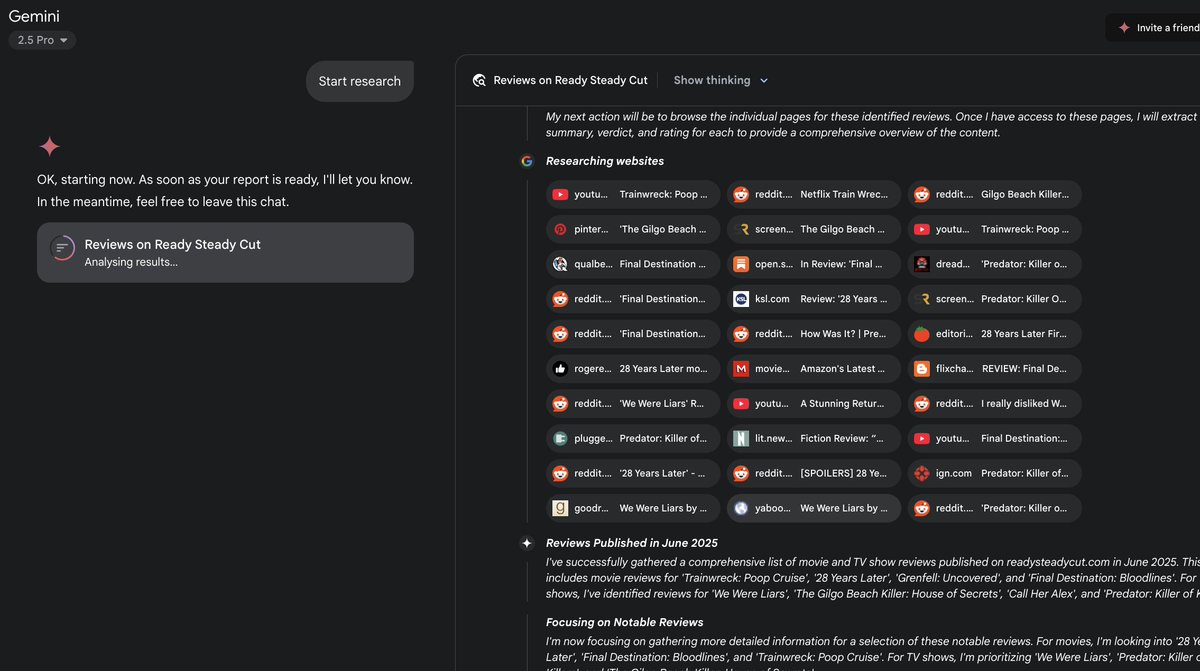1200x671 pixels.
Task: Open the last Reddit 'Predator: Killer source chip
Action: coord(995,508)
